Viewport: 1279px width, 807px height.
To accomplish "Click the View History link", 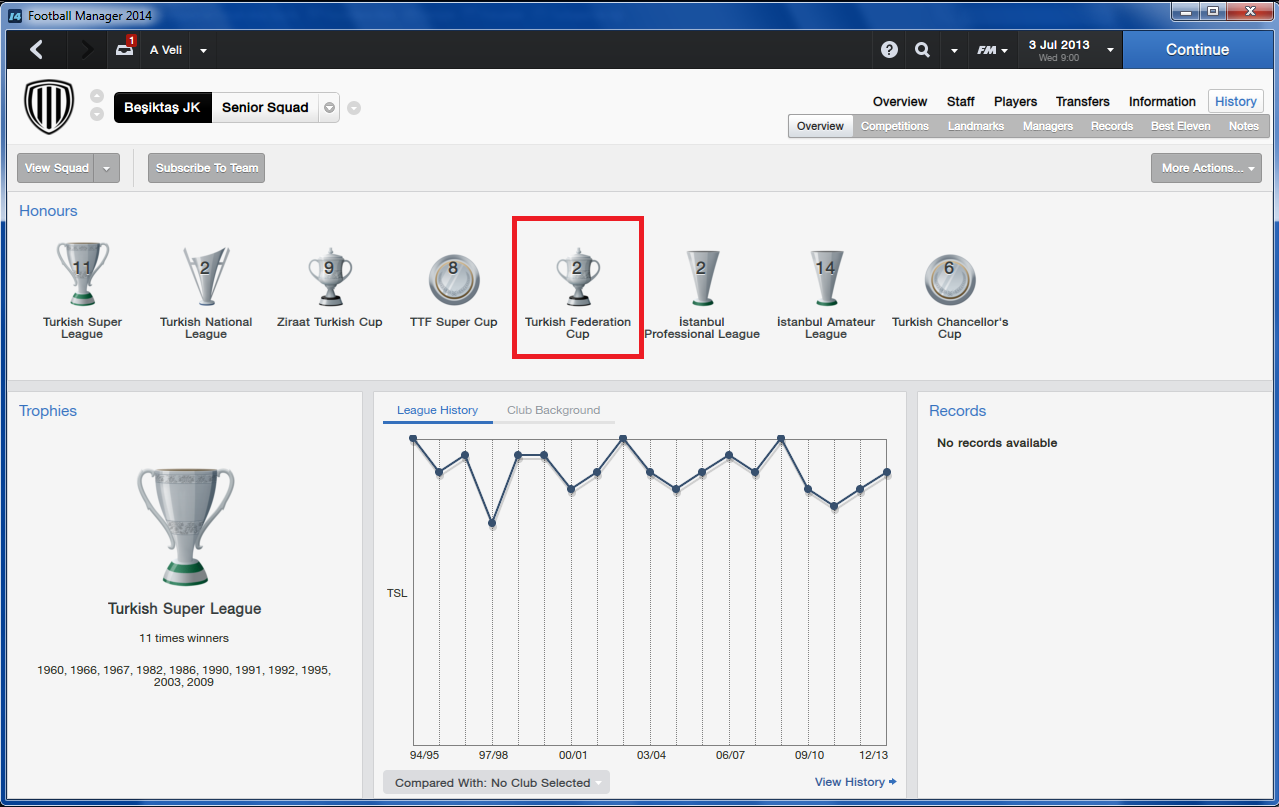I will pyautogui.click(x=856, y=782).
